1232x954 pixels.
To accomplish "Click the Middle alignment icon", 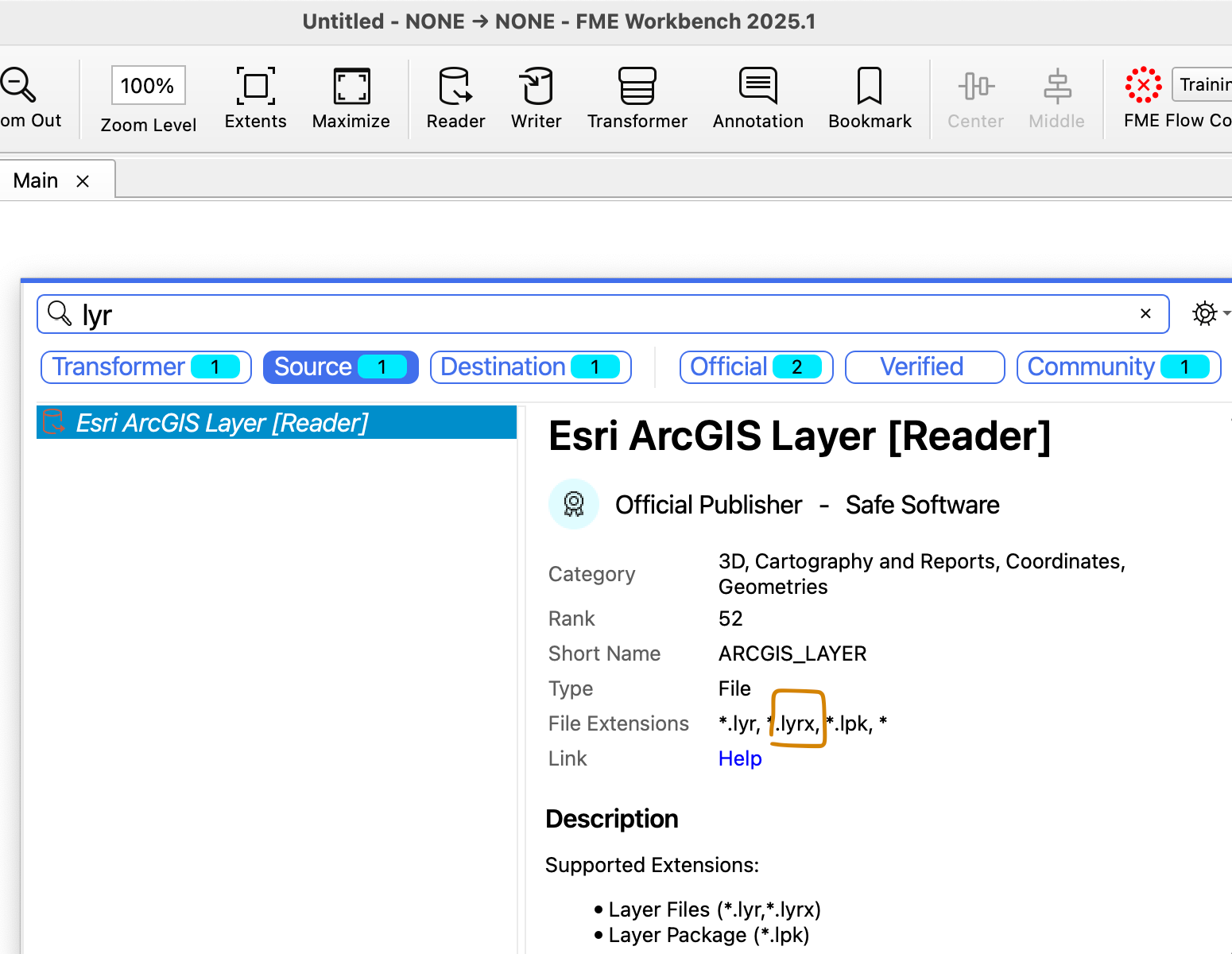I will tap(1057, 86).
